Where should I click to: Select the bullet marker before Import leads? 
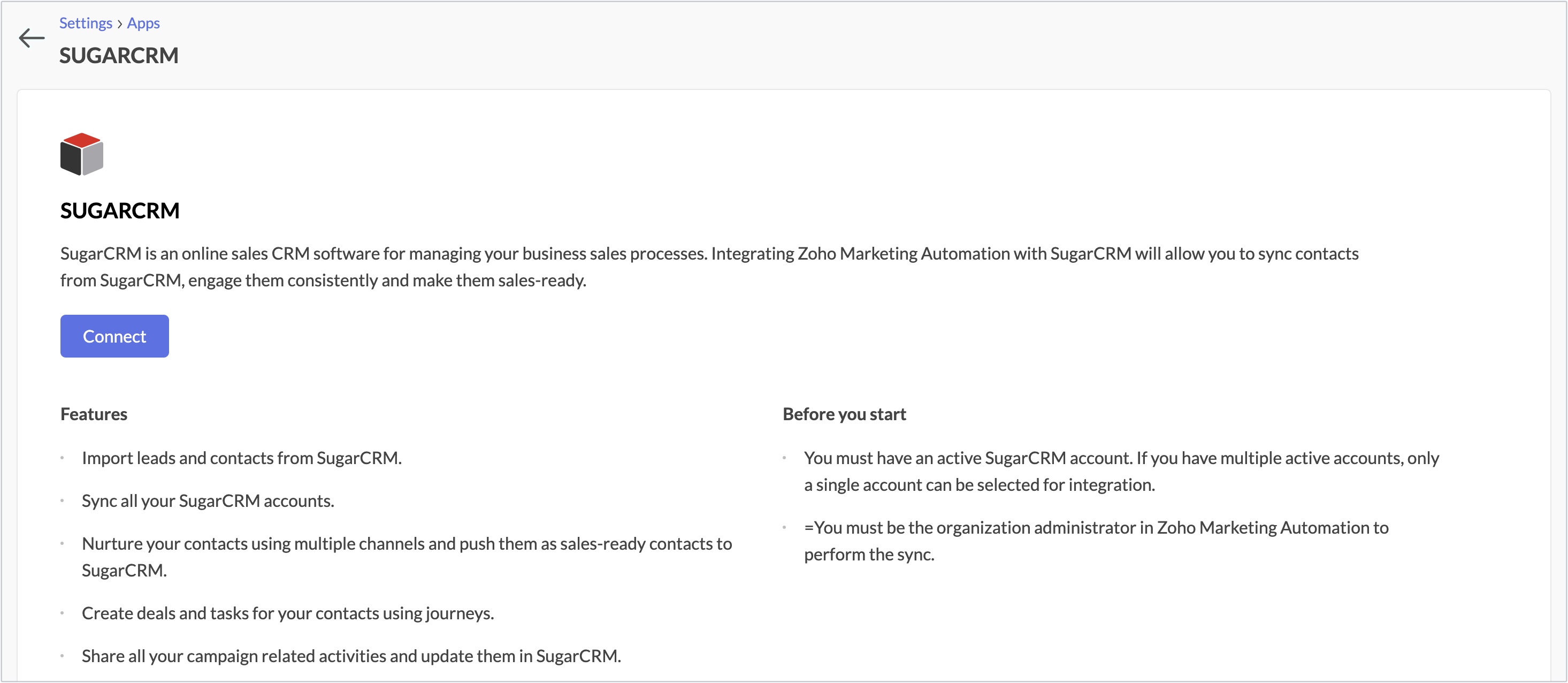pos(63,459)
